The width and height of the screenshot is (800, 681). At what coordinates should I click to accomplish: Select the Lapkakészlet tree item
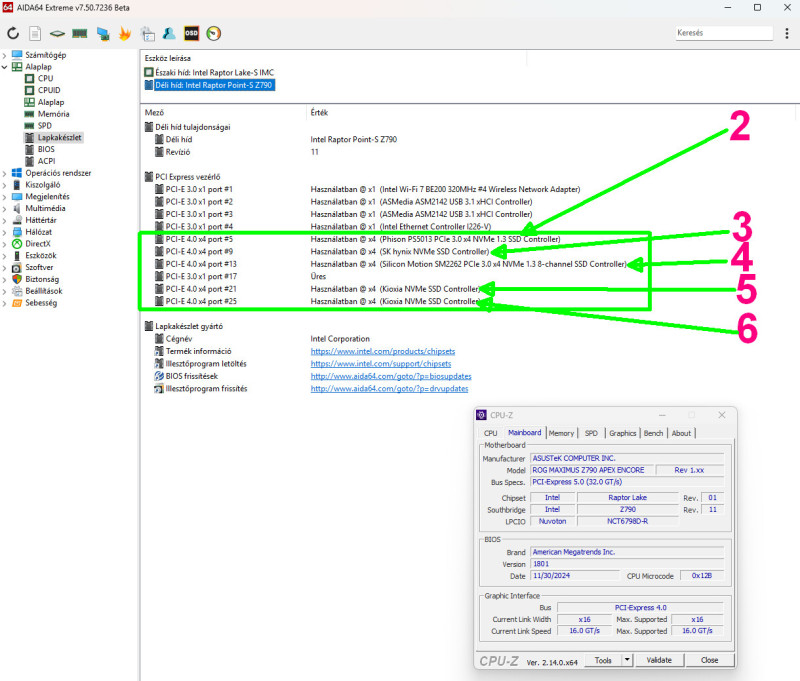coord(59,137)
